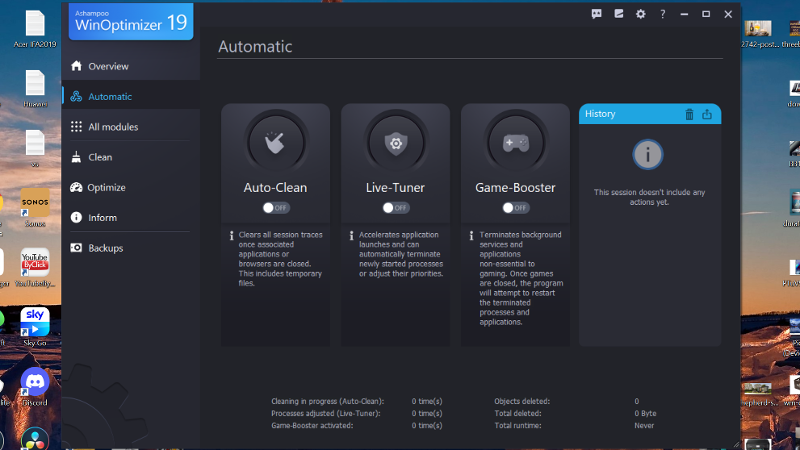800x450 pixels.
Task: Click the WinOptimizer 19 logo
Action: click(x=131, y=21)
